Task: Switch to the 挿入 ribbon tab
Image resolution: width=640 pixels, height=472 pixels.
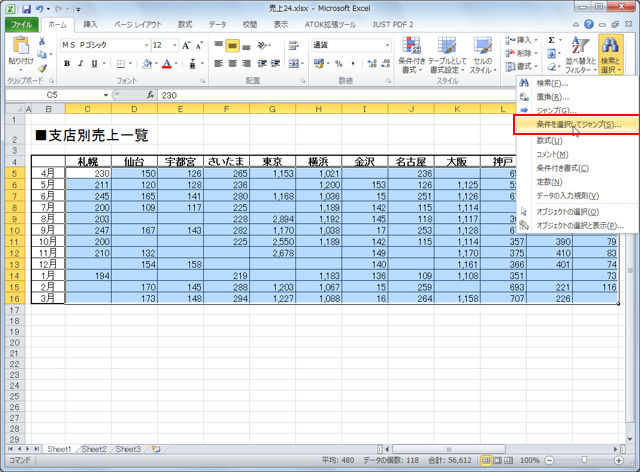Action: pyautogui.click(x=90, y=24)
